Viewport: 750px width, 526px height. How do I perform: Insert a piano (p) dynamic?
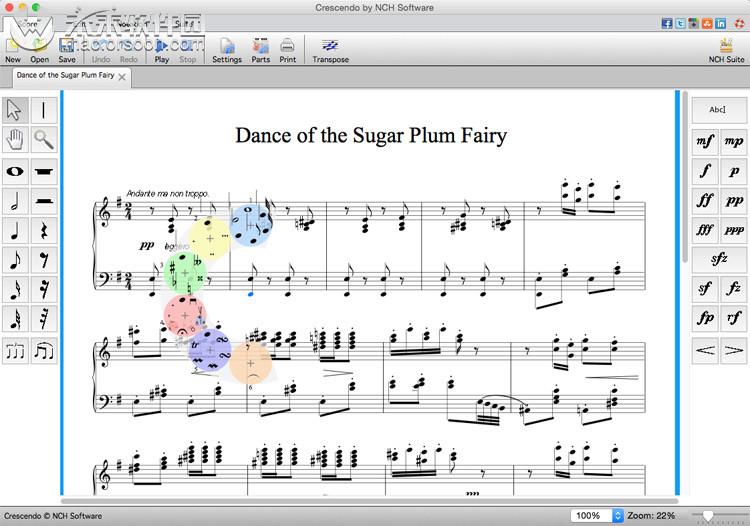[x=734, y=171]
